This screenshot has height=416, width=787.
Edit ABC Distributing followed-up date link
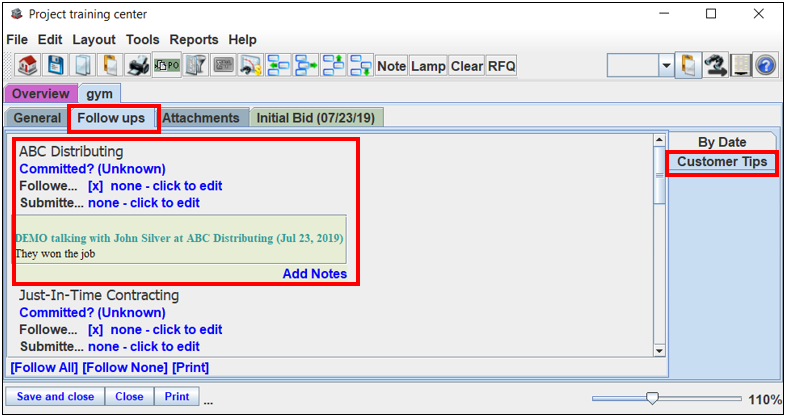click(167, 186)
